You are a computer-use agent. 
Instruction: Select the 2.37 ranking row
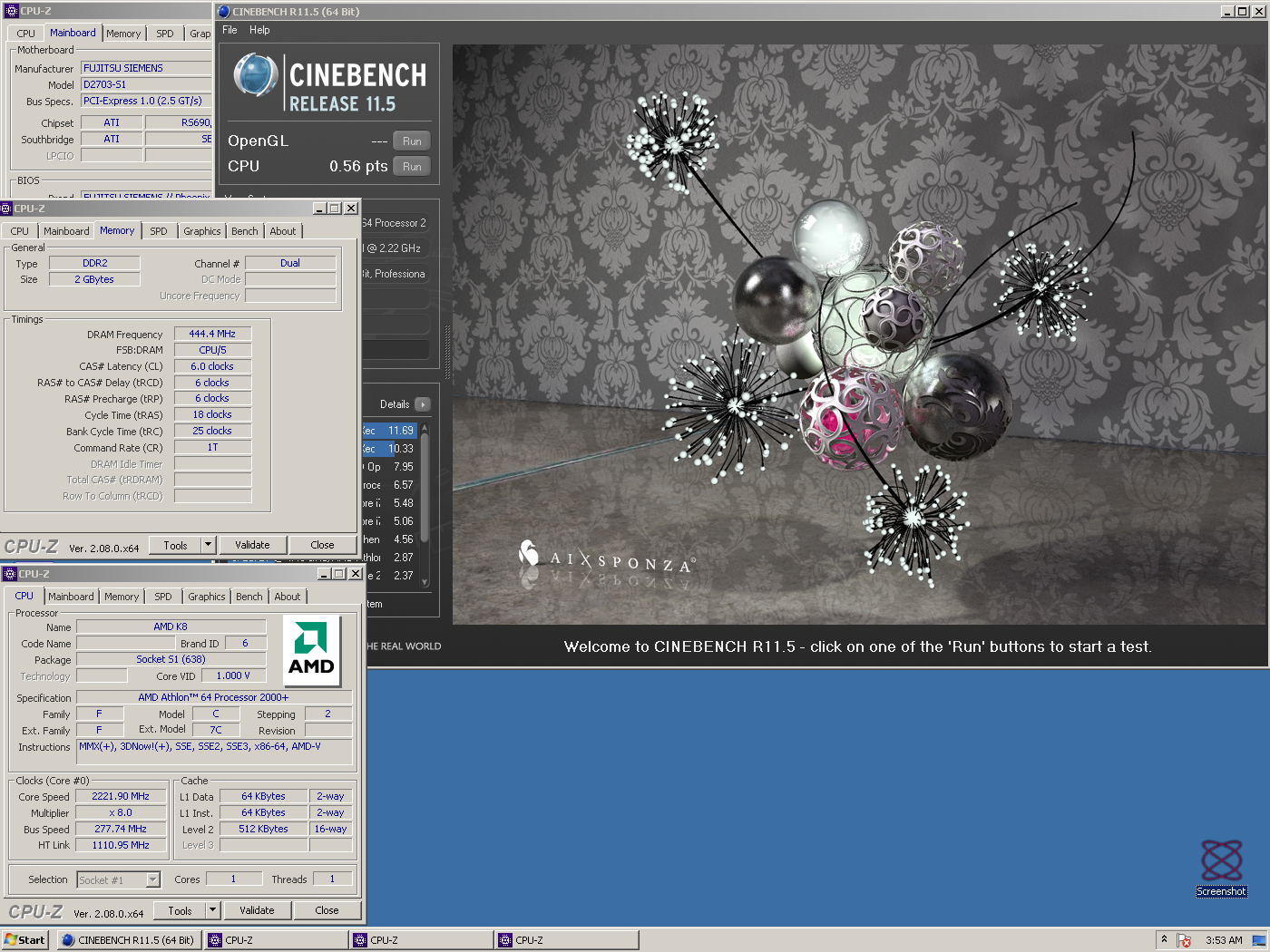point(390,576)
